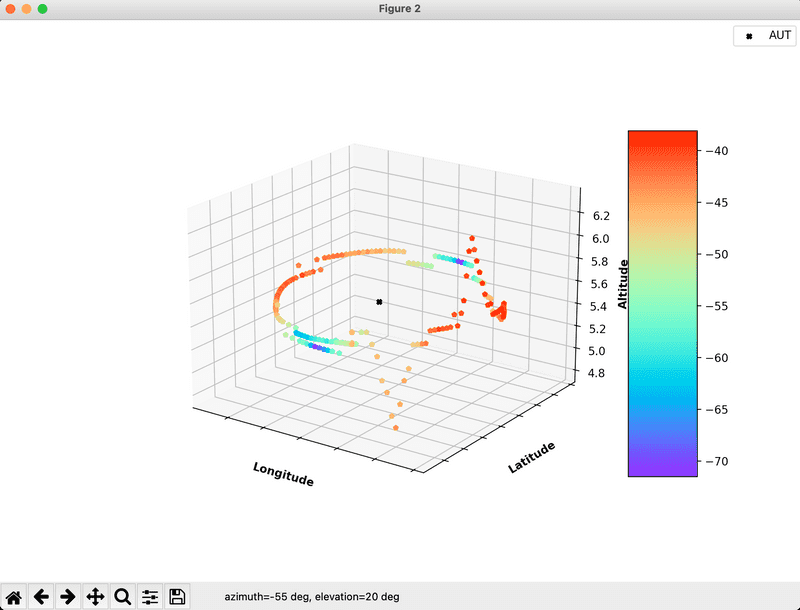Select the black X AUT marker in plot
This screenshot has height=610, width=800.
[380, 301]
